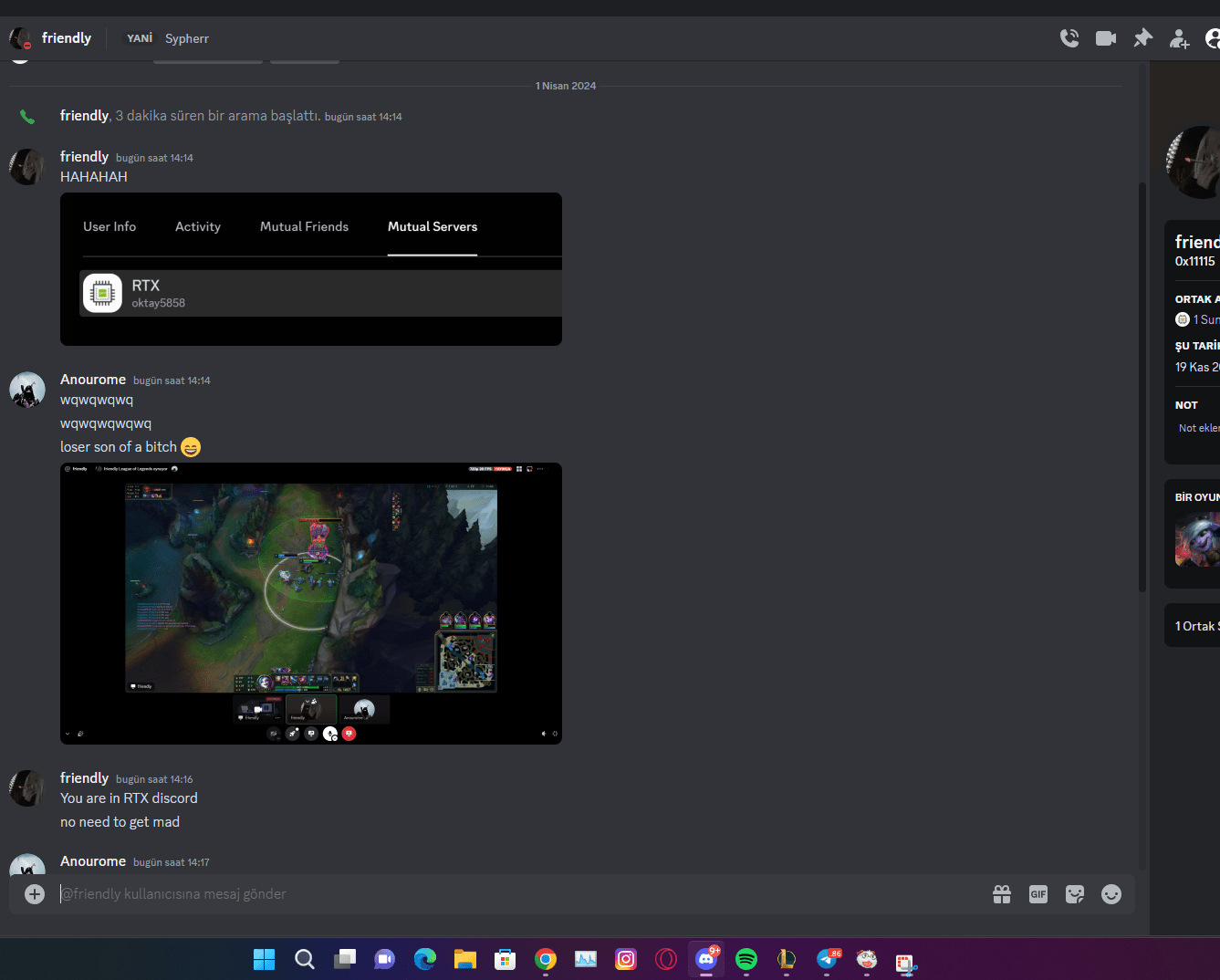1220x980 pixels.
Task: Open the cartoon face app on the taskbar
Action: (867, 959)
